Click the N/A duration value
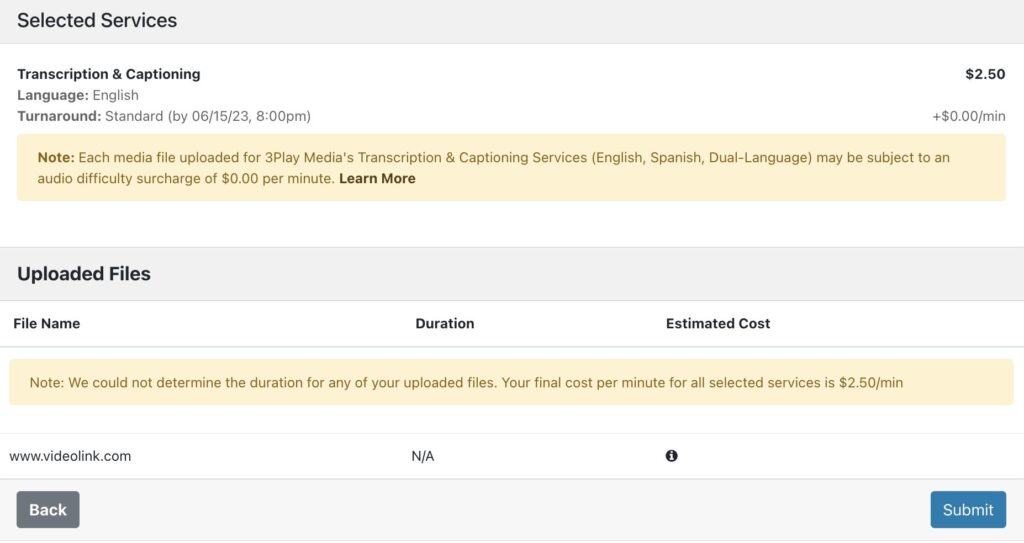Viewport: 1024px width, 543px height. coord(423,456)
